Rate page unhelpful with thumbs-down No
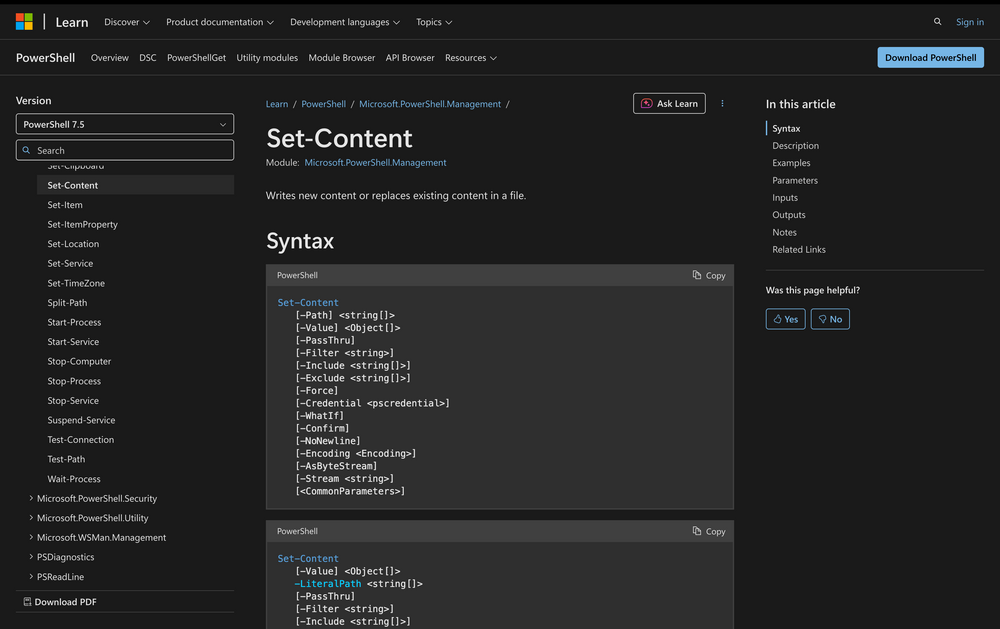The height and width of the screenshot is (629, 1000). coord(830,319)
